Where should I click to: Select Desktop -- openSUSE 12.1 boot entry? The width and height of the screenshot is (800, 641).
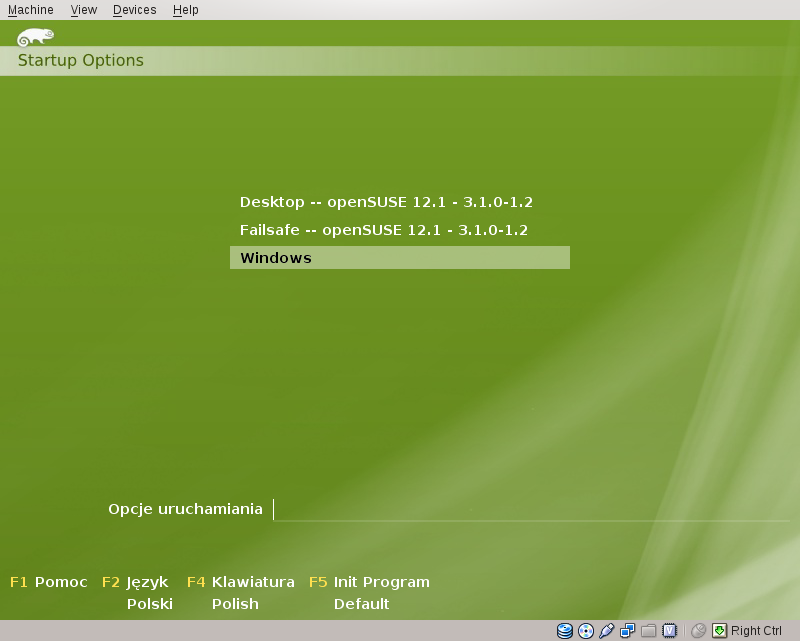coord(386,202)
